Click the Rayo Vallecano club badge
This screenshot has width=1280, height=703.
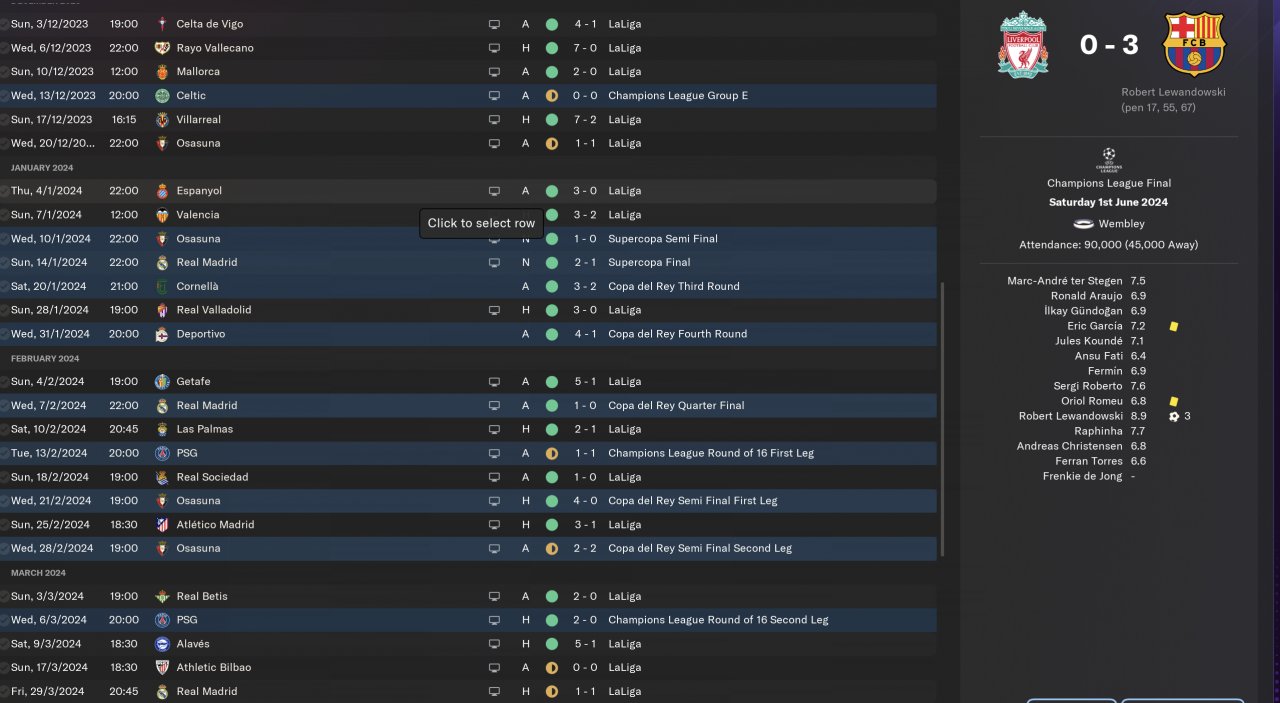(x=162, y=48)
